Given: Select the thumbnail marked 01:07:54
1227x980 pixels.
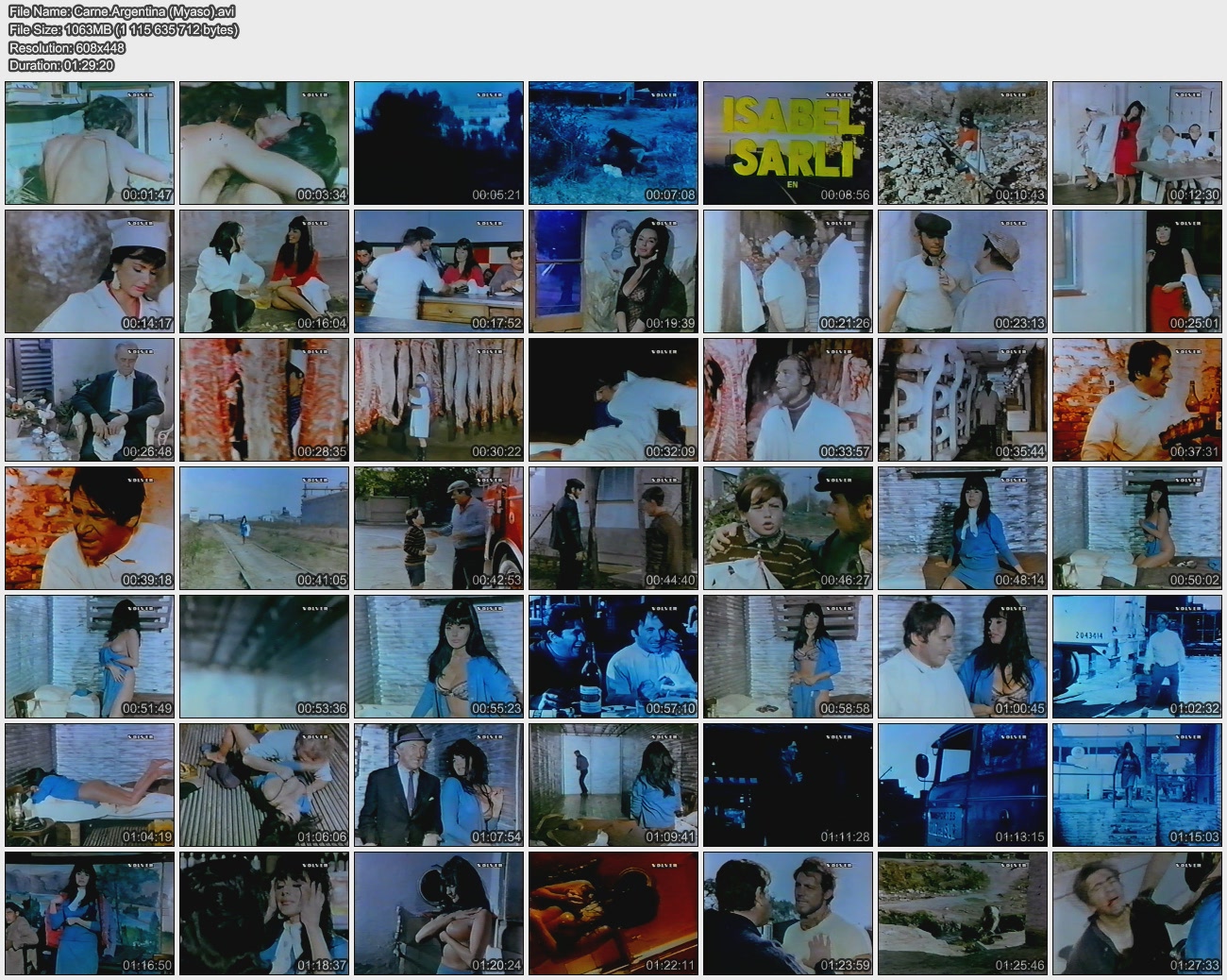Looking at the screenshot, I should coord(439,785).
